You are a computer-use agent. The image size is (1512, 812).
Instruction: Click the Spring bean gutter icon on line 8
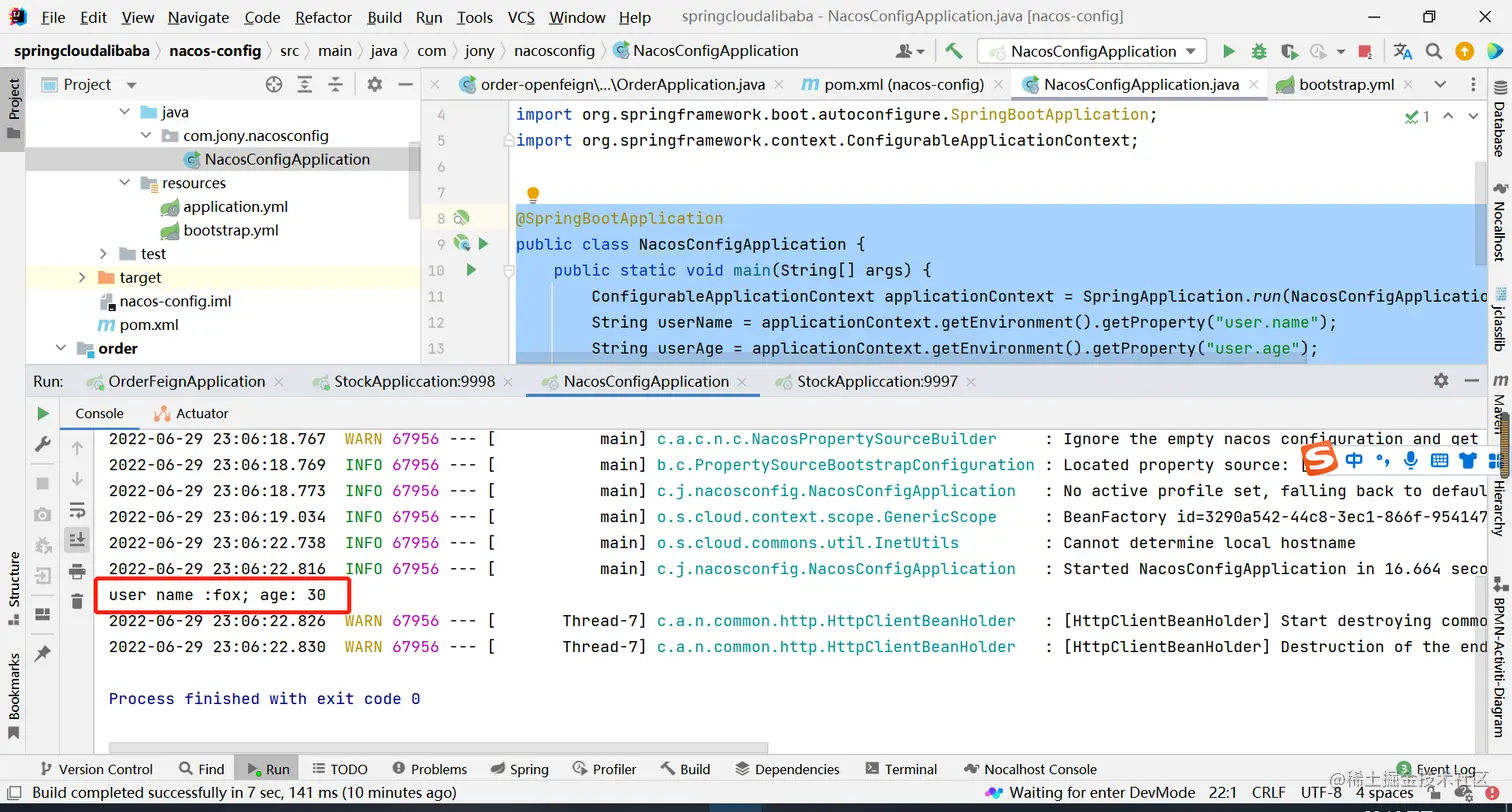click(x=461, y=218)
